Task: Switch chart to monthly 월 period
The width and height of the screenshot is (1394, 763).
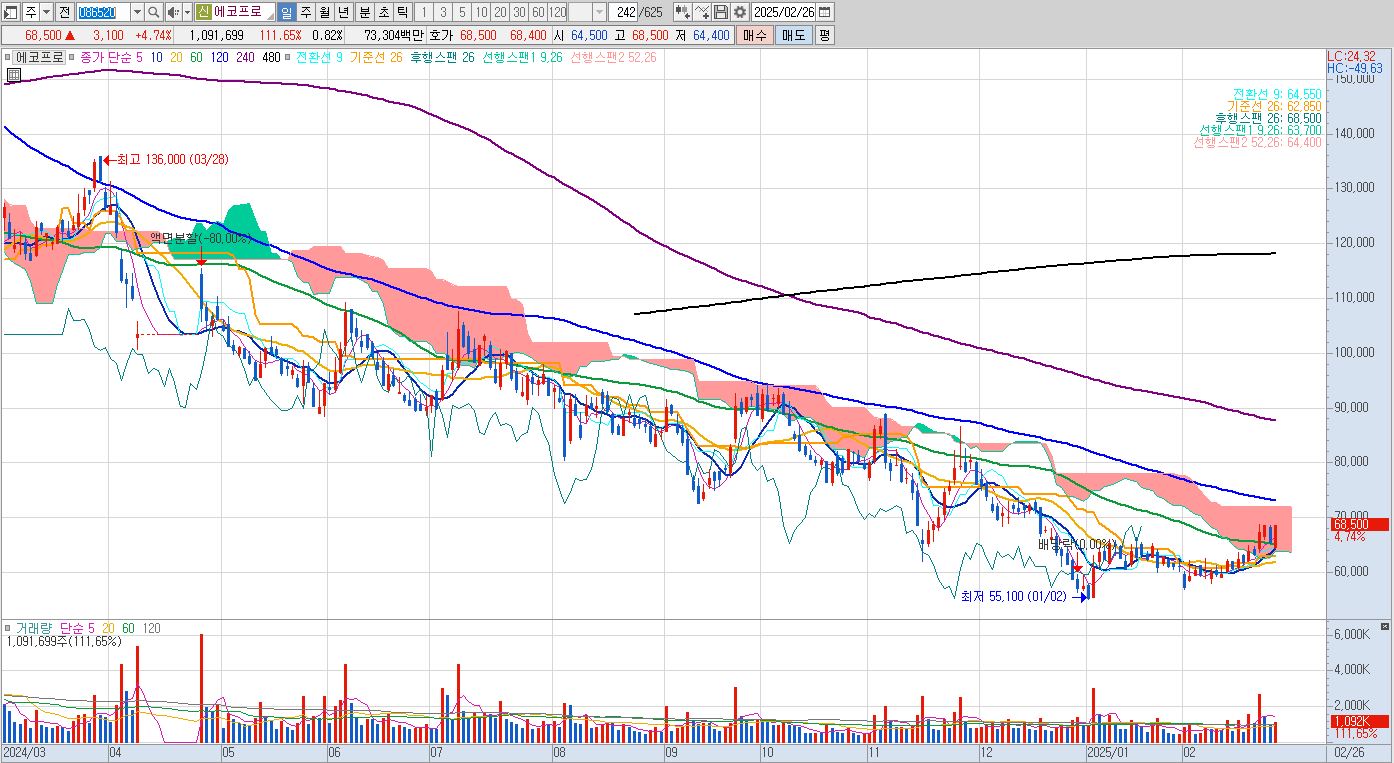Action: pos(325,12)
